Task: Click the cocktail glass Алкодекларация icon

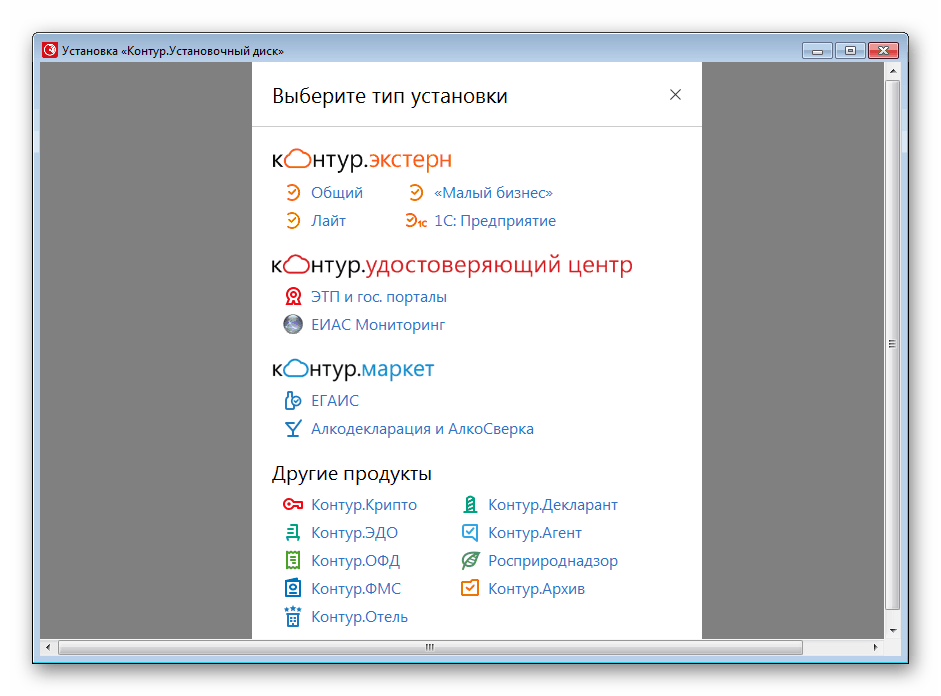Action: pos(292,429)
